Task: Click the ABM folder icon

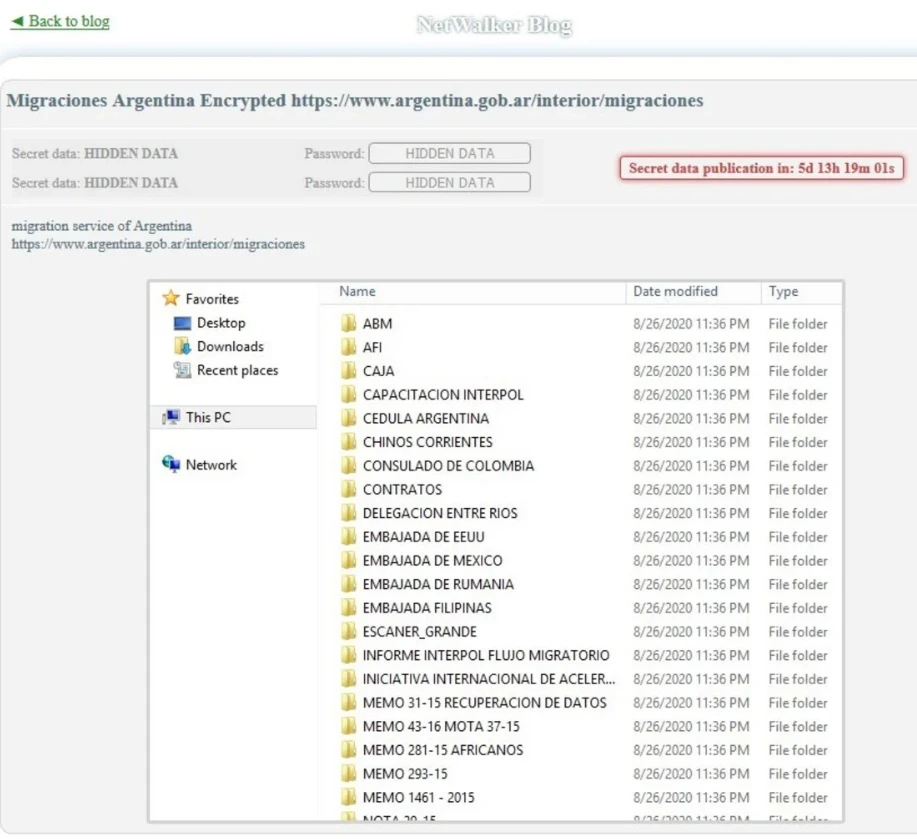Action: [348, 323]
